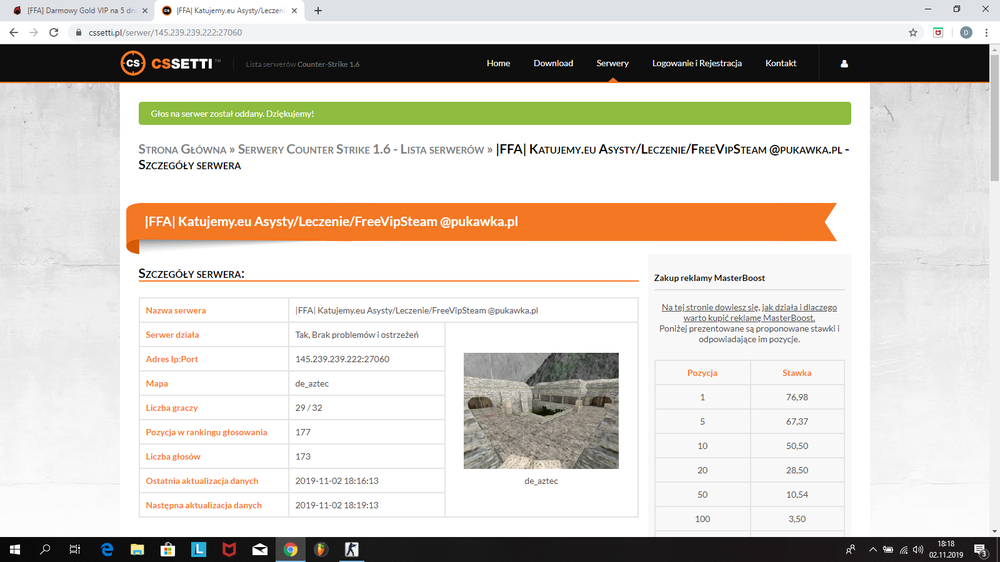The width and height of the screenshot is (1000, 562).
Task: Switch to Chrome on taskbar
Action: click(290, 549)
